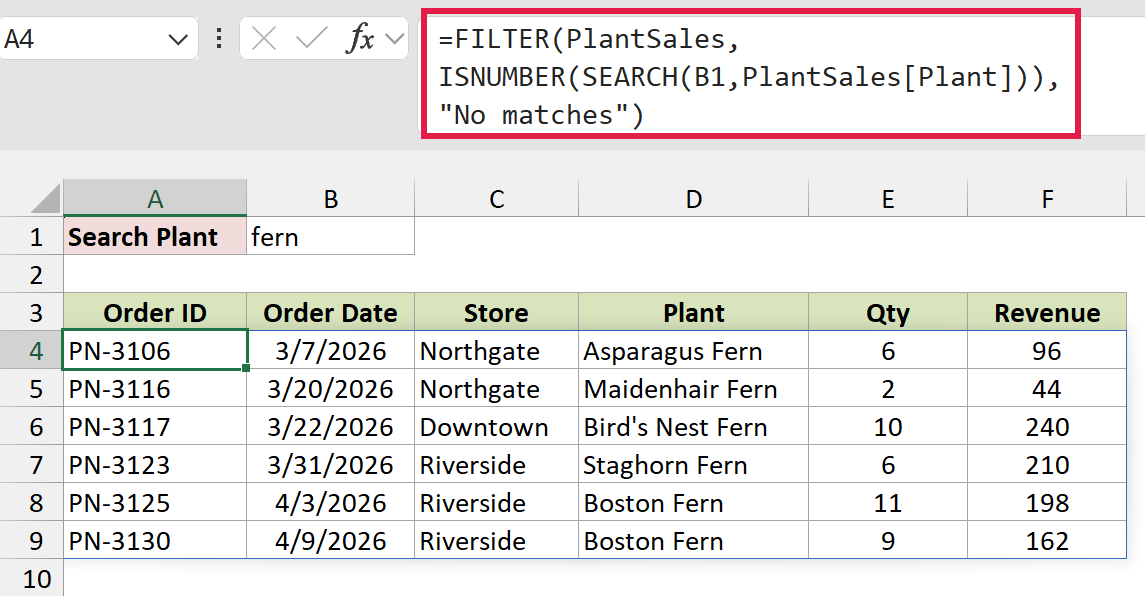Select cell PN-3117
Viewport: 1145px width, 596px height.
click(x=155, y=427)
